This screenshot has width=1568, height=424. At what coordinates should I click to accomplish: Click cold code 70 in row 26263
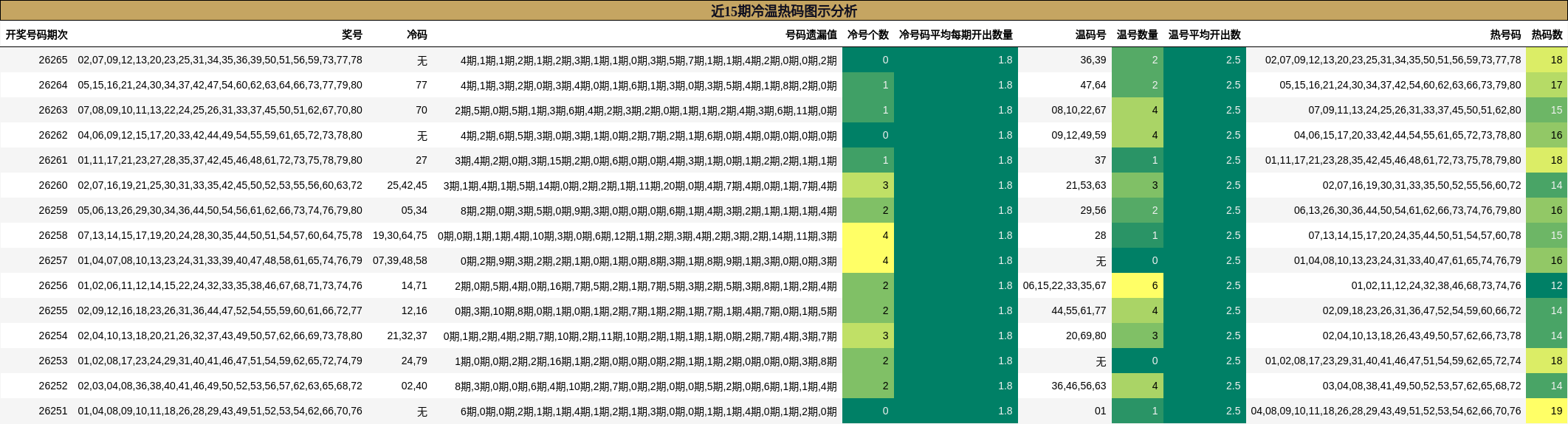[422, 110]
